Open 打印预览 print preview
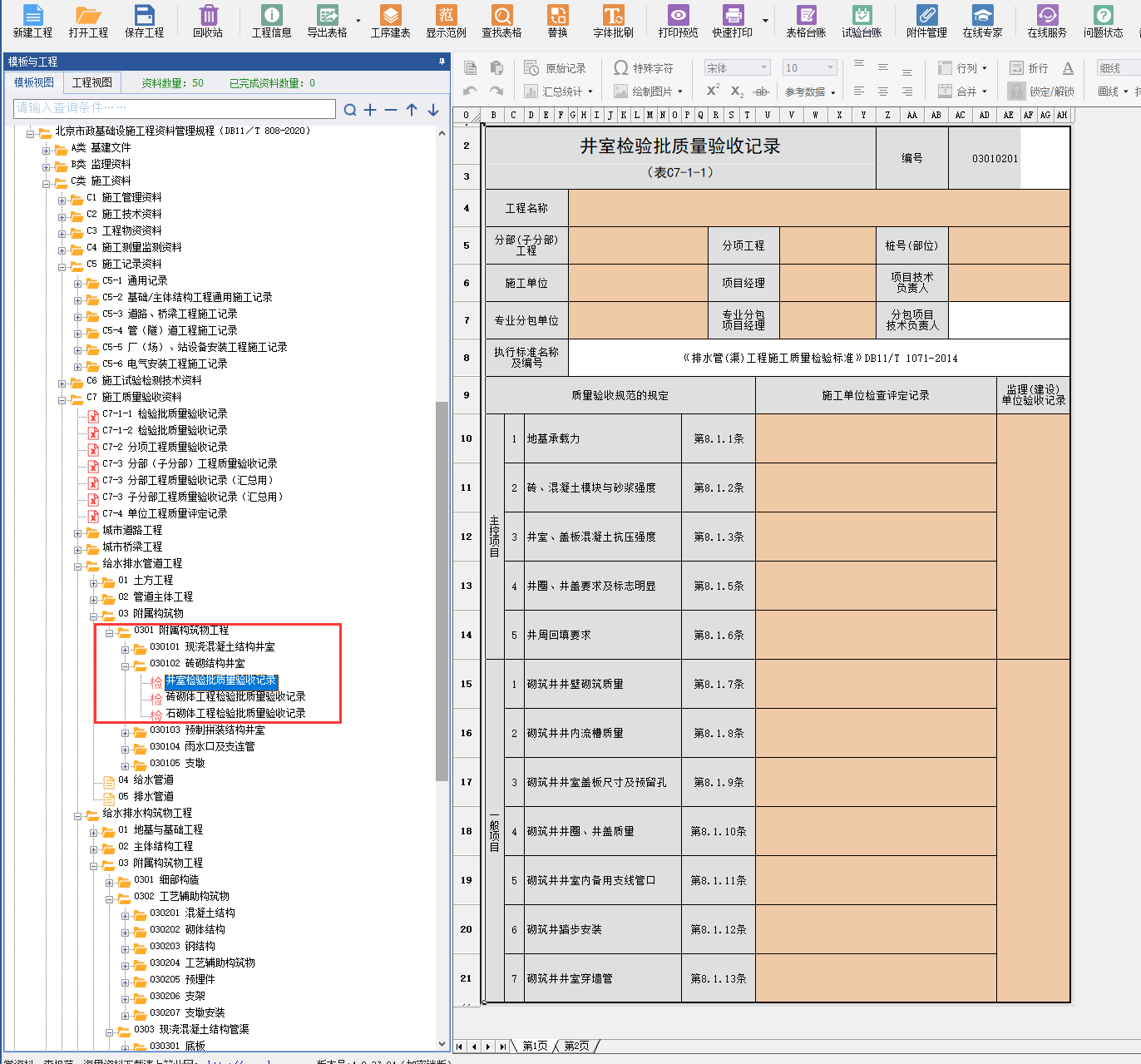 (678, 21)
